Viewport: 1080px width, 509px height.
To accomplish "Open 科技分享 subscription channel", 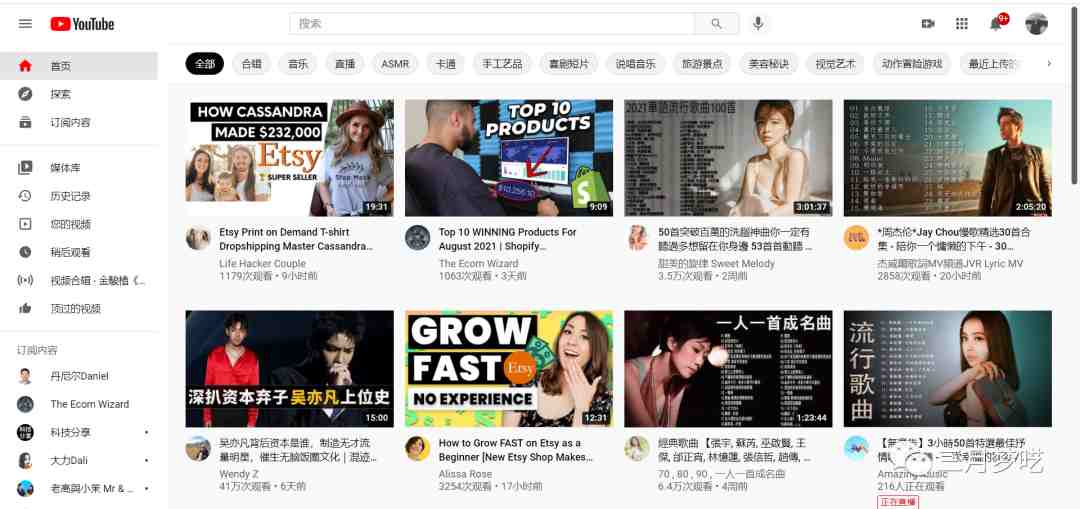I will click(79, 433).
